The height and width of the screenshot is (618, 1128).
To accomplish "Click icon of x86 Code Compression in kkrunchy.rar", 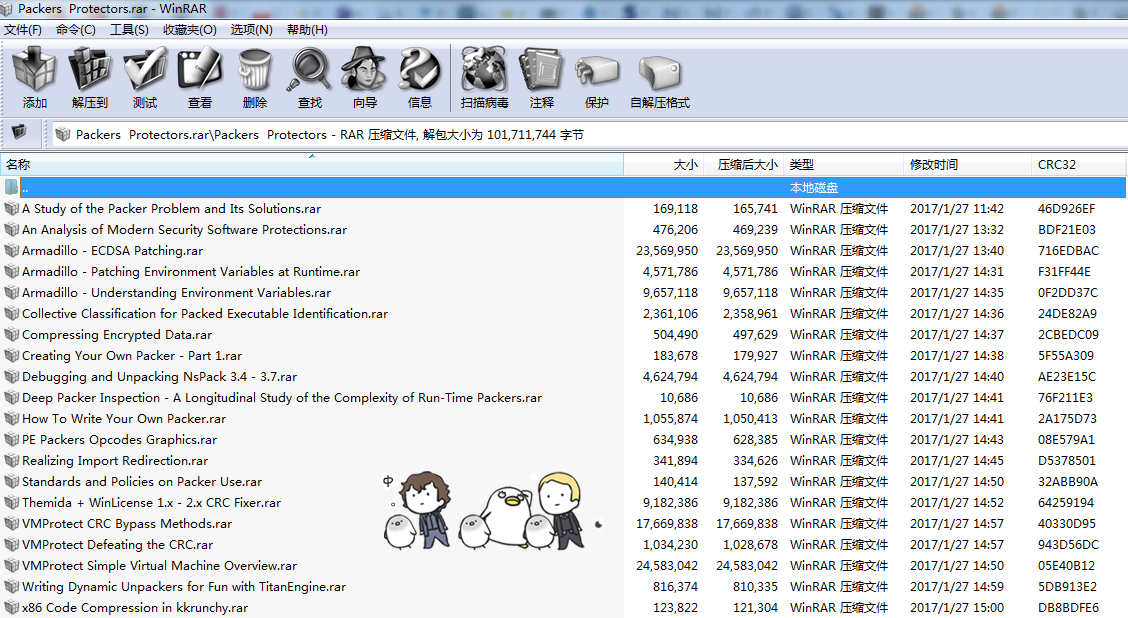I will 11,608.
